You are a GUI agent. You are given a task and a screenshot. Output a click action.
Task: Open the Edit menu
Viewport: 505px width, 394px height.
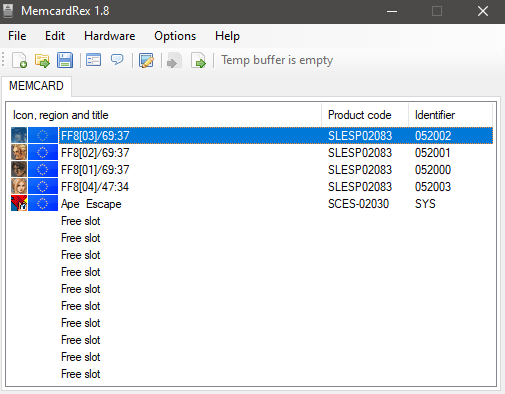(55, 36)
